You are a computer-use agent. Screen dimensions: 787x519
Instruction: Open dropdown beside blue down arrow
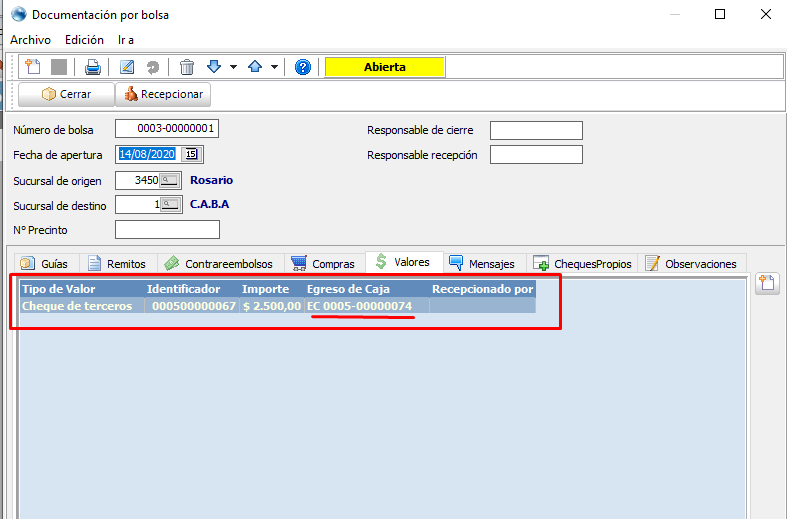(x=233, y=67)
